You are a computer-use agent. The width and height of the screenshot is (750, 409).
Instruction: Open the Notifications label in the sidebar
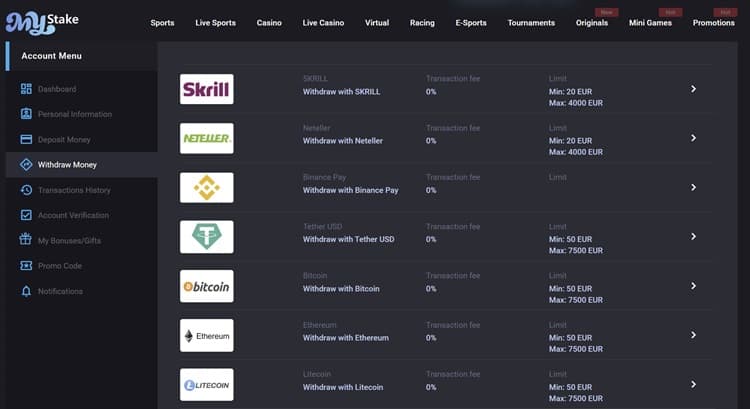(x=60, y=291)
